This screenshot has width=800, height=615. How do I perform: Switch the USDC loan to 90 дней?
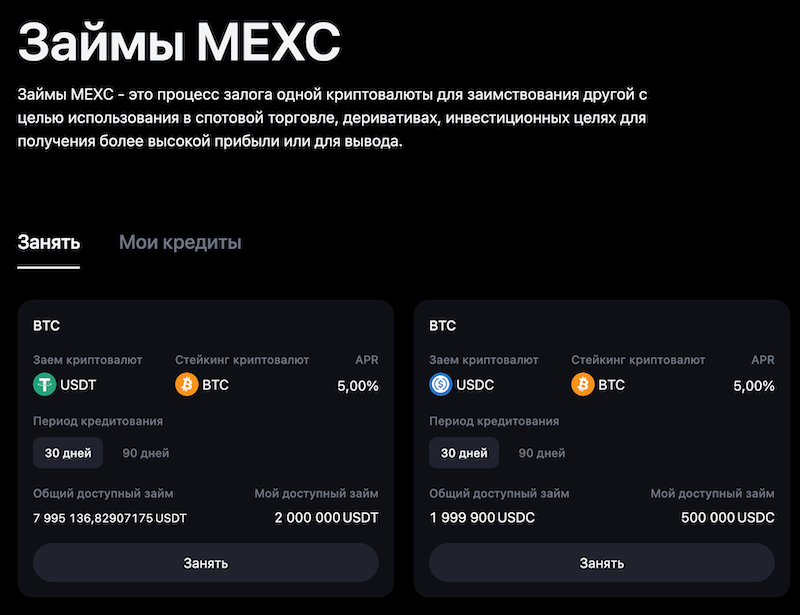(541, 452)
